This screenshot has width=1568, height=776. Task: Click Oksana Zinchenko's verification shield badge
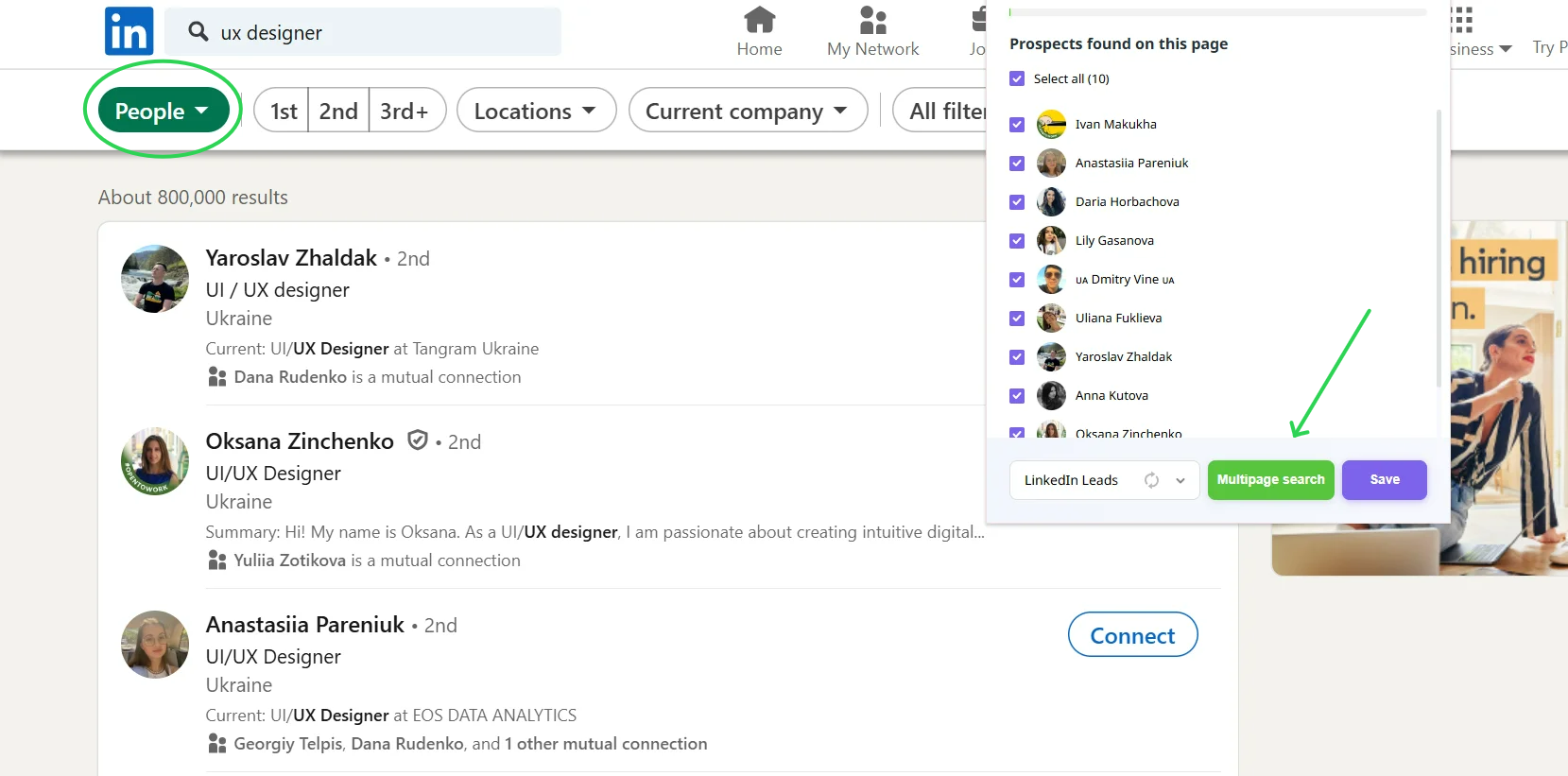click(417, 440)
